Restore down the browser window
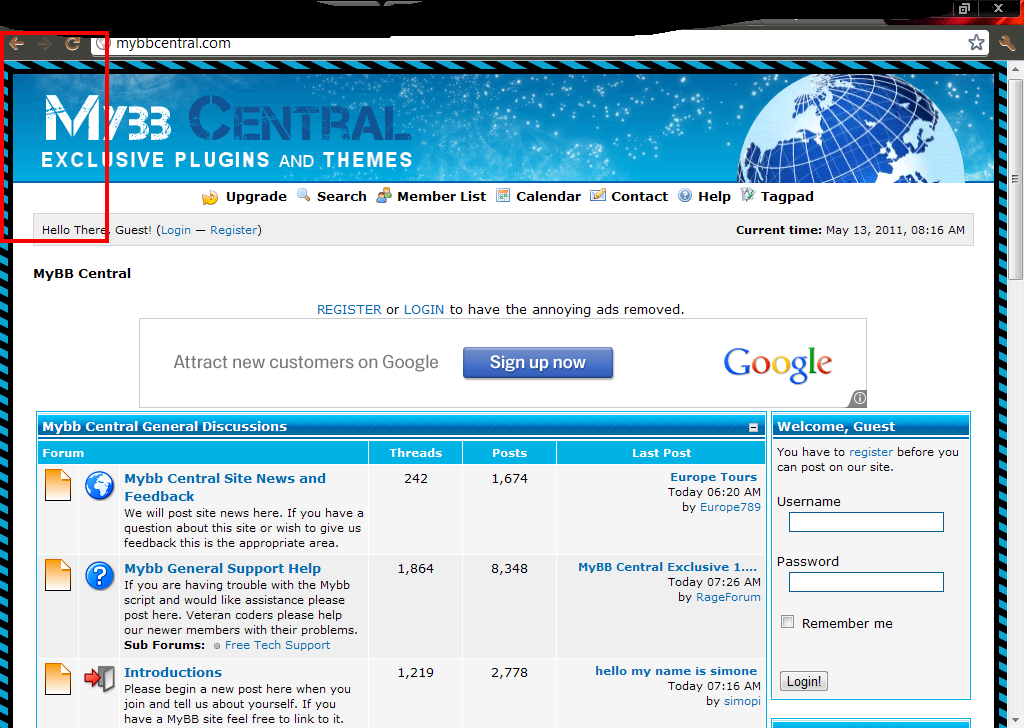The width and height of the screenshot is (1024, 728). coord(965,8)
